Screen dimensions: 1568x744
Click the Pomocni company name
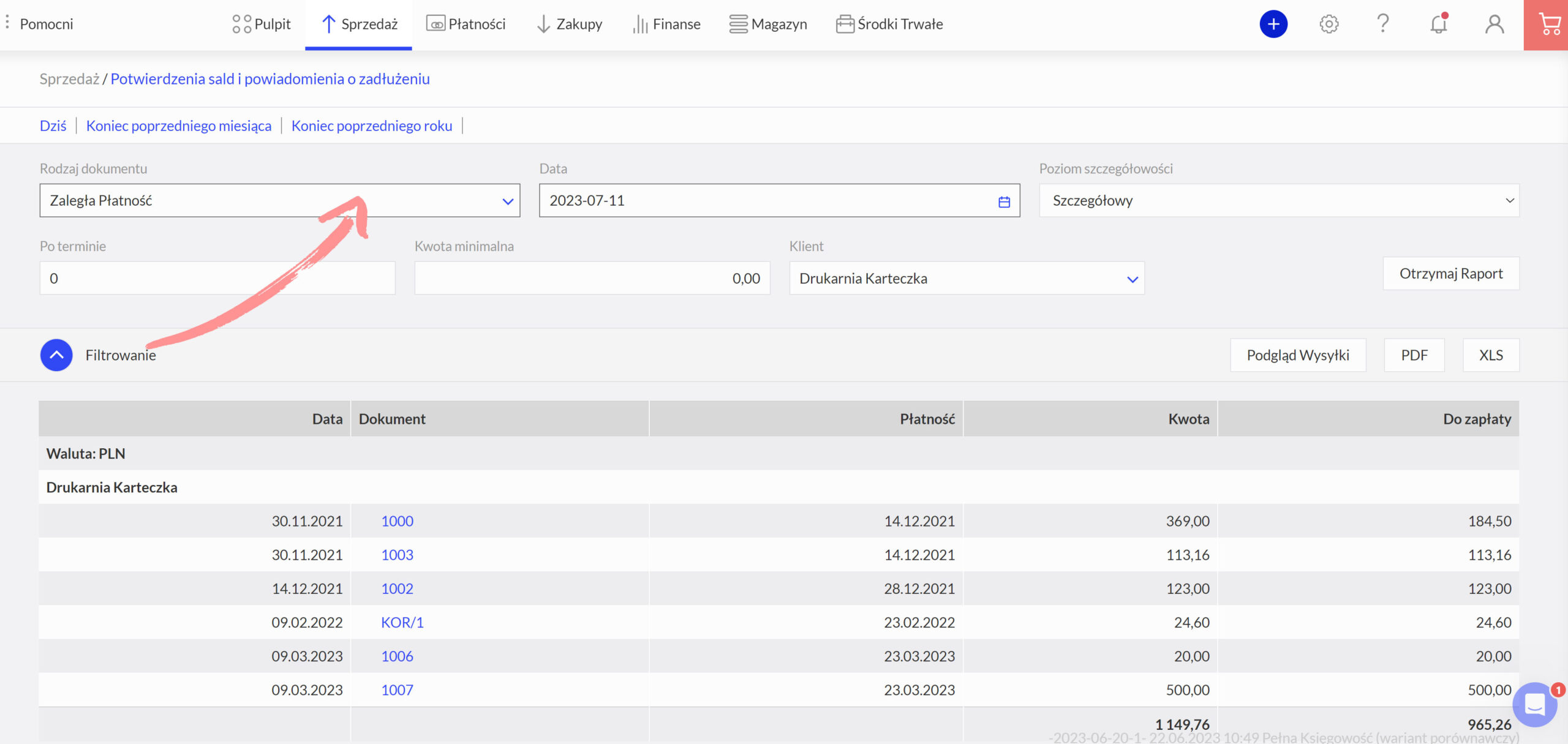coord(47,24)
